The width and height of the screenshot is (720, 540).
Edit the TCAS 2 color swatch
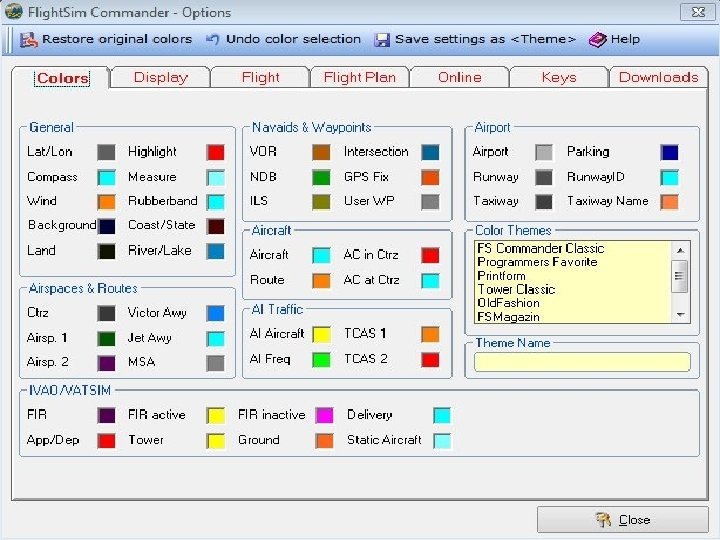pos(430,360)
